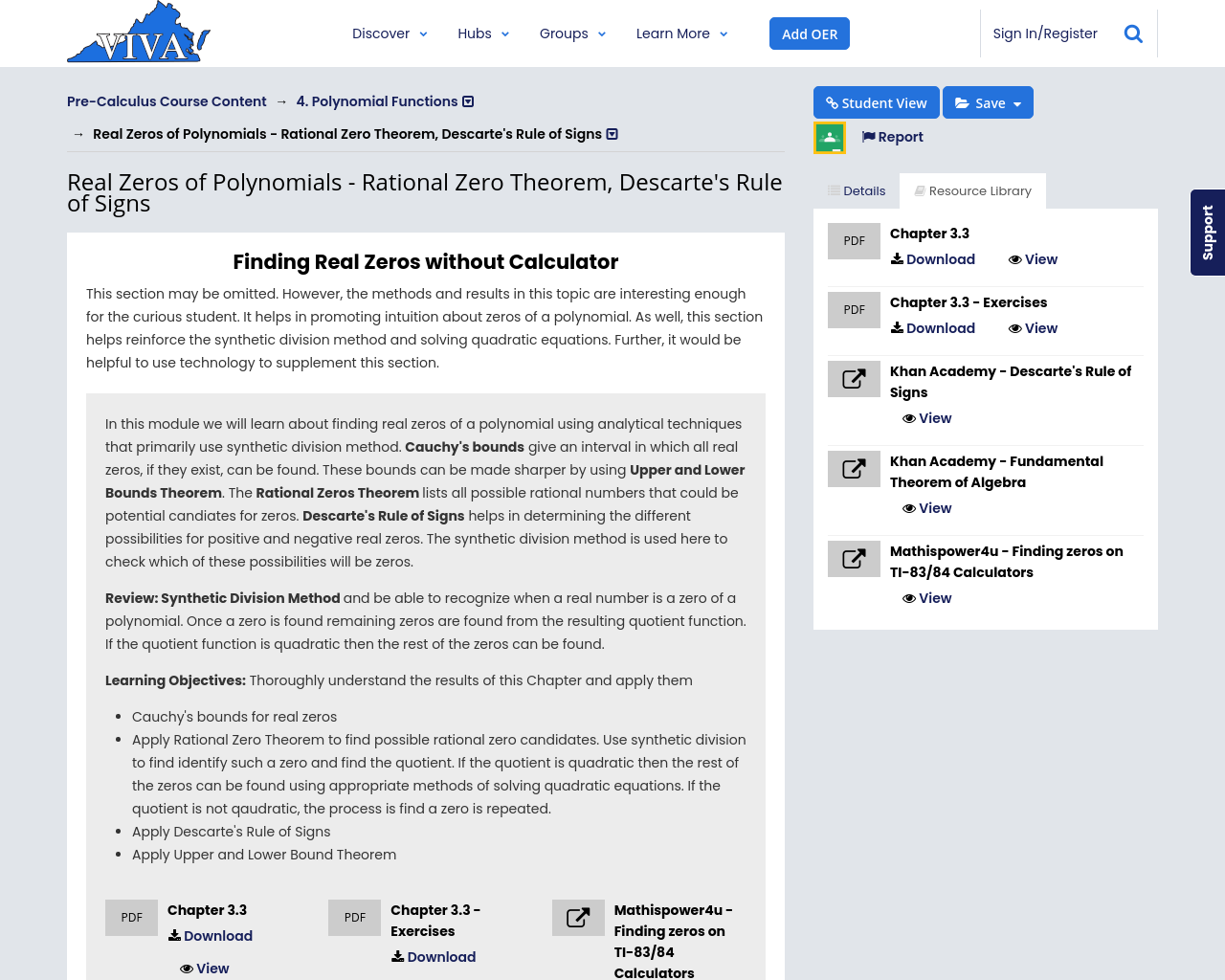Switch to Student View
Viewport: 1225px width, 980px height.
click(876, 102)
